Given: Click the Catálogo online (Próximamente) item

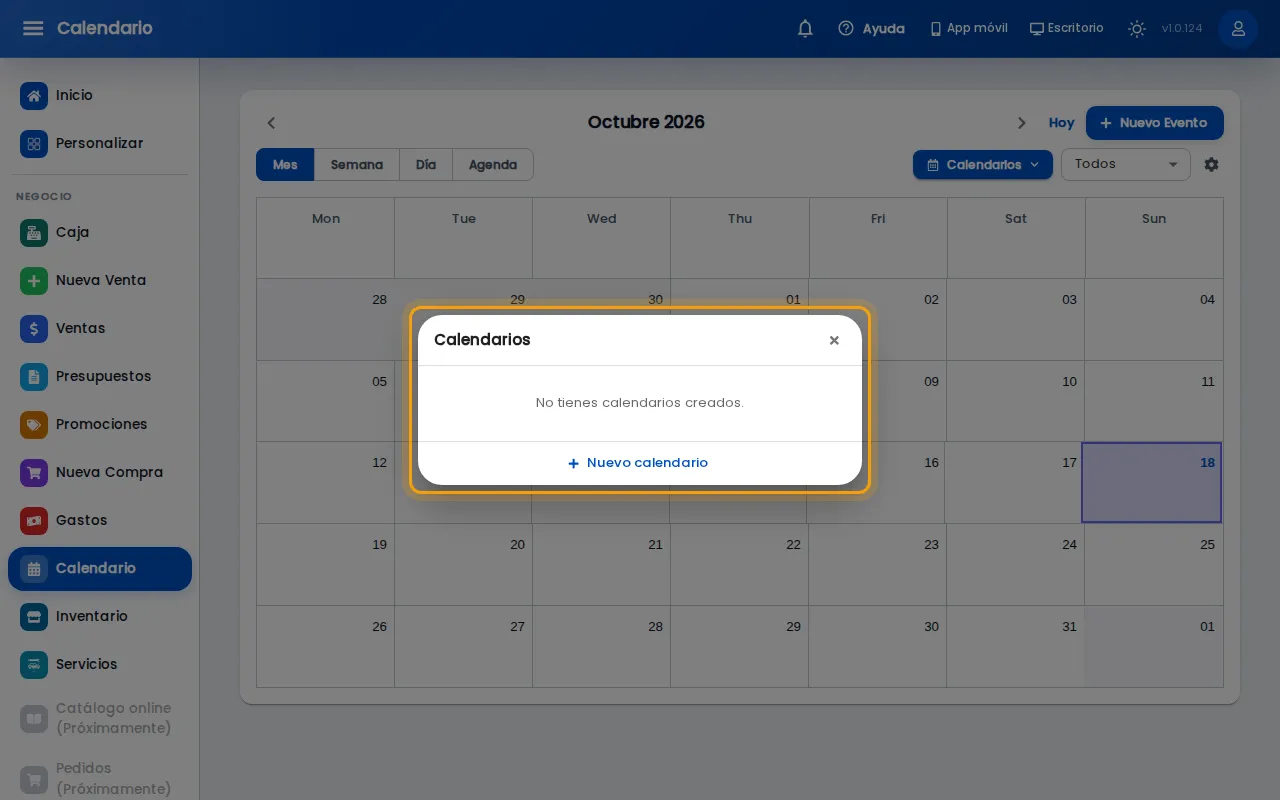Looking at the screenshot, I should 100,718.
